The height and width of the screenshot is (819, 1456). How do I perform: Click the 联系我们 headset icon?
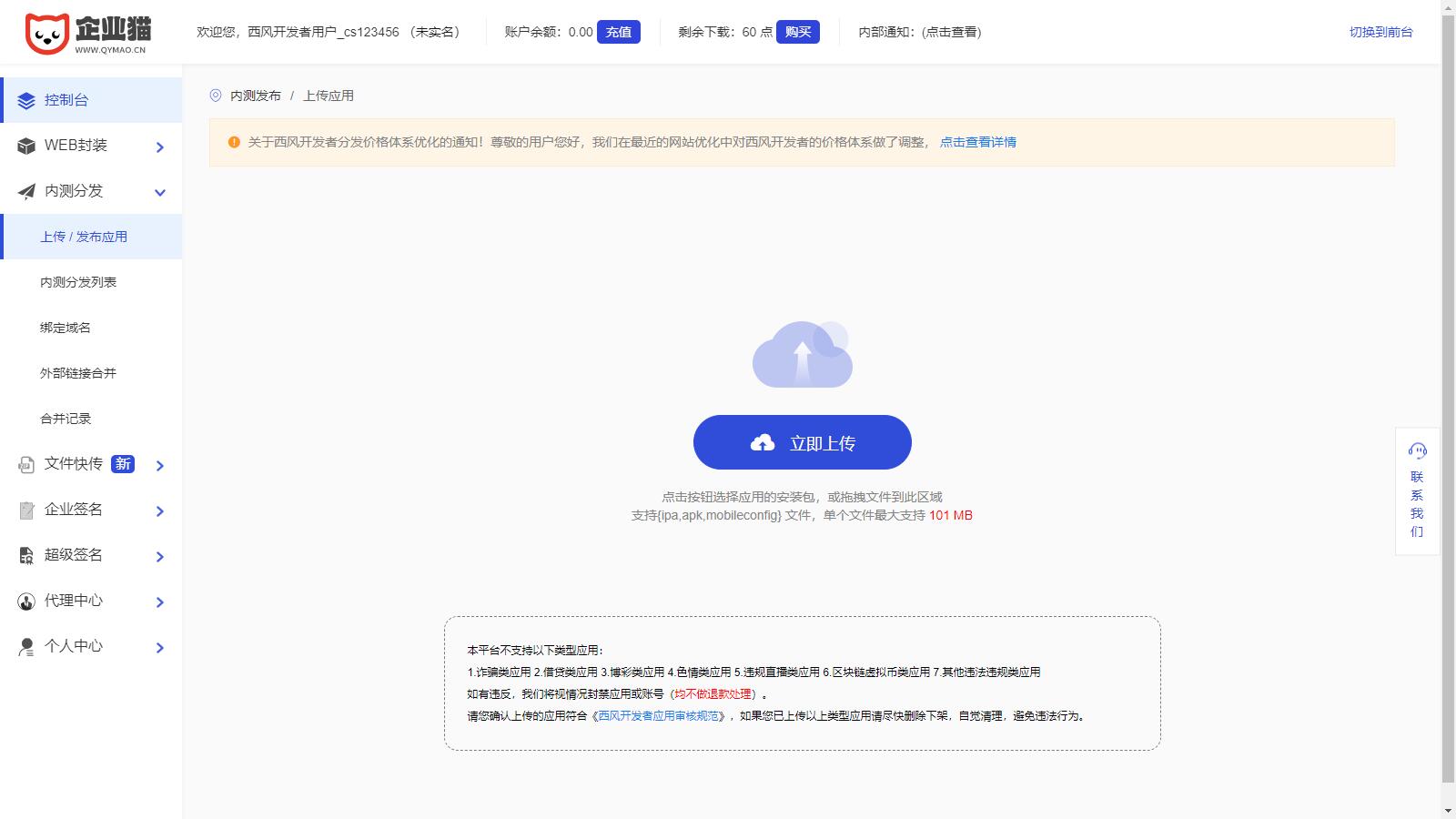(1417, 450)
